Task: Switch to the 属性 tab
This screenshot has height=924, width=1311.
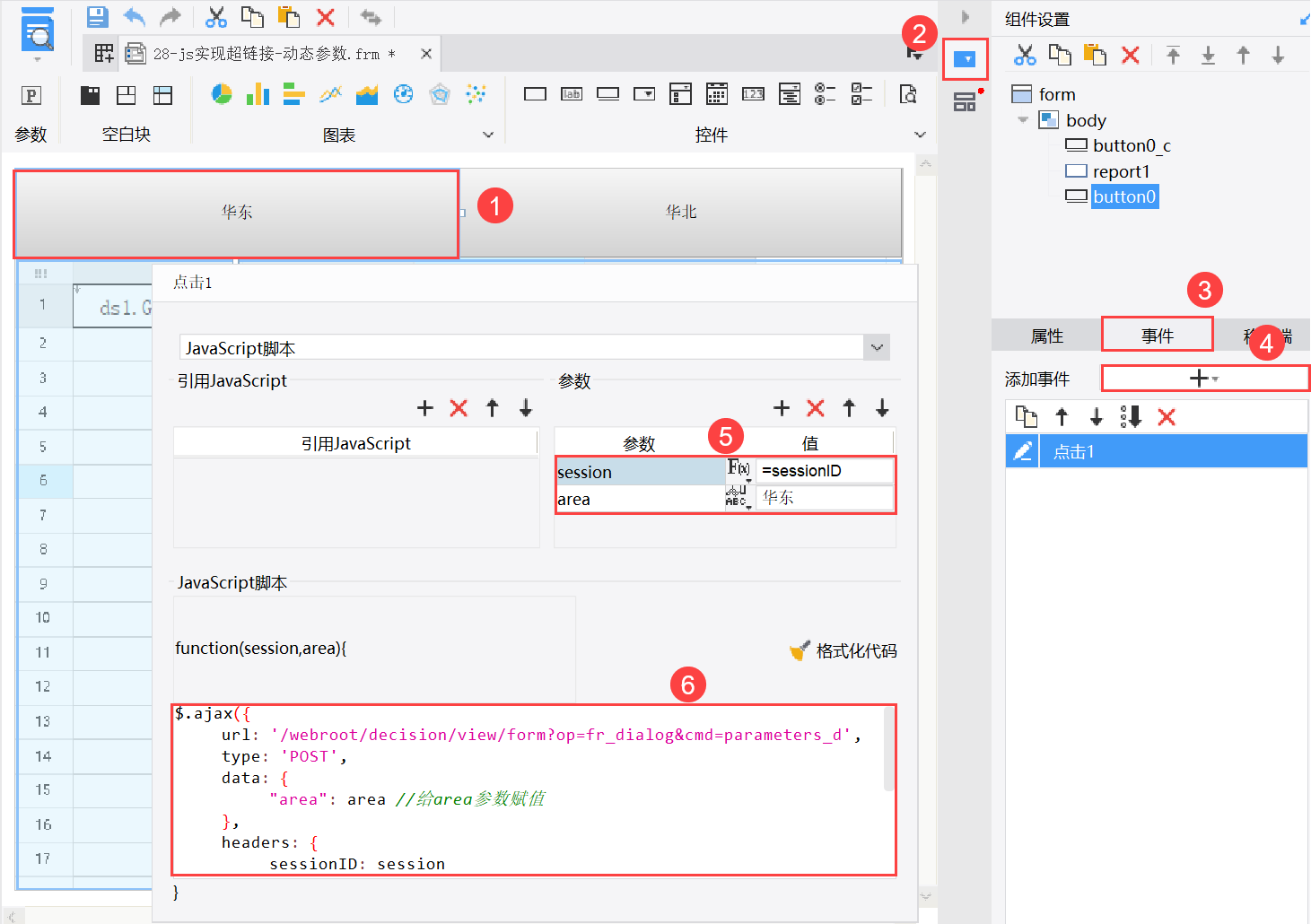Action: [1047, 336]
